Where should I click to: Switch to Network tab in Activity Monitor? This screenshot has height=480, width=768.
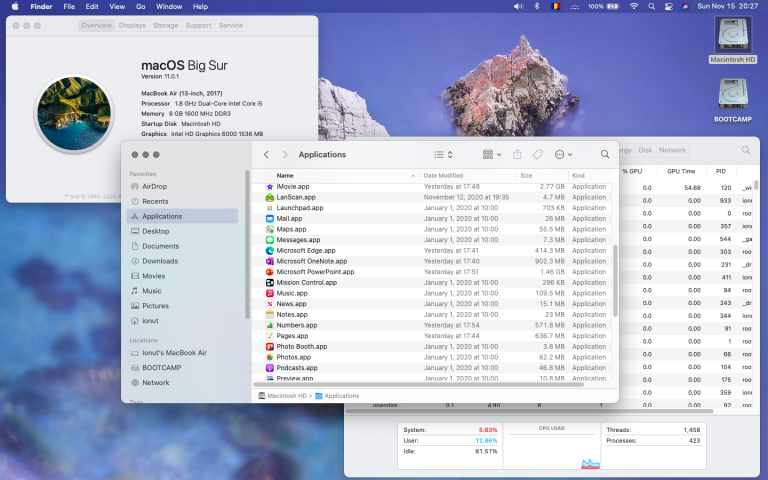pyautogui.click(x=672, y=150)
